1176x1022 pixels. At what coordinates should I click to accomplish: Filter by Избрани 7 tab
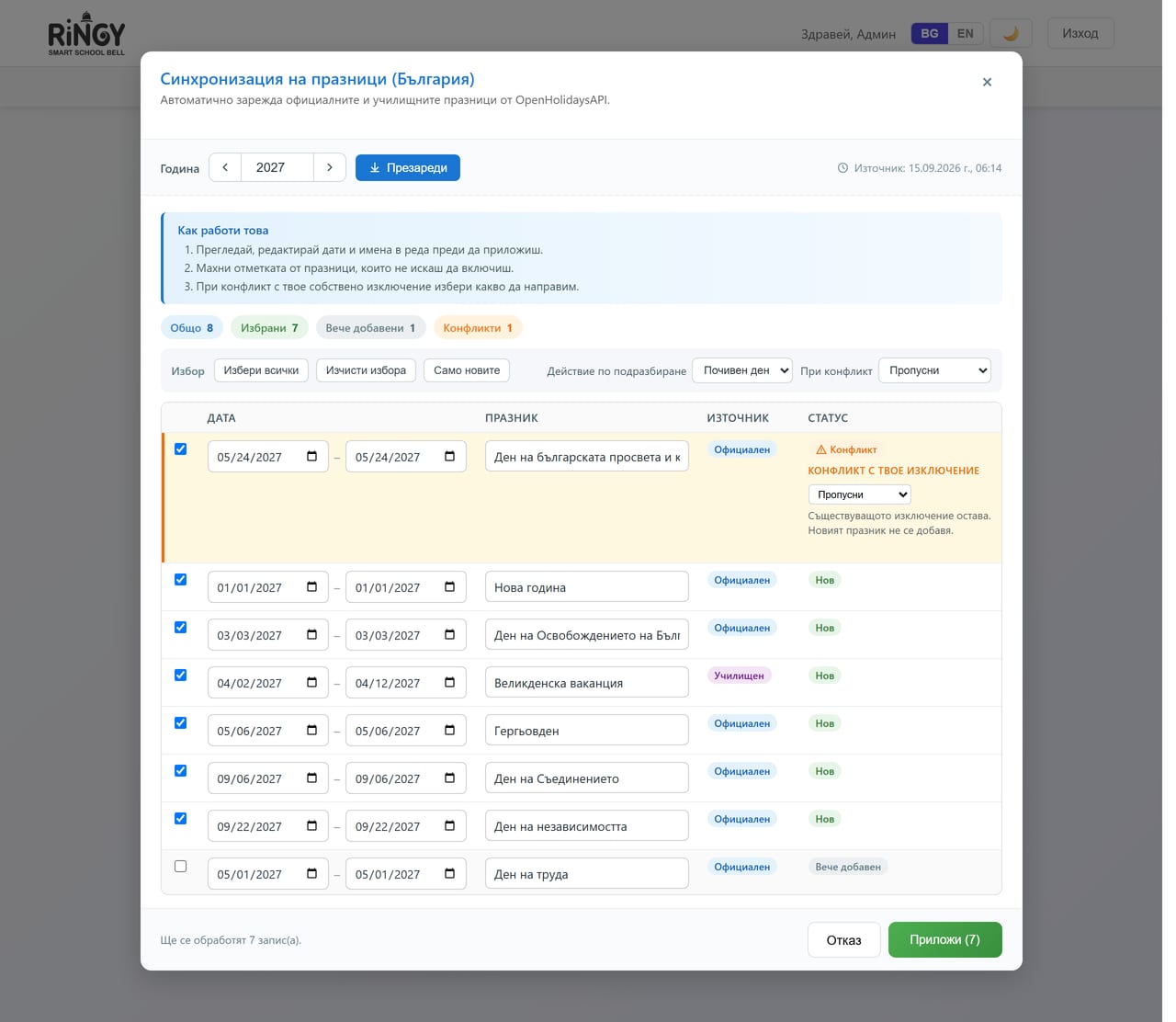(269, 328)
